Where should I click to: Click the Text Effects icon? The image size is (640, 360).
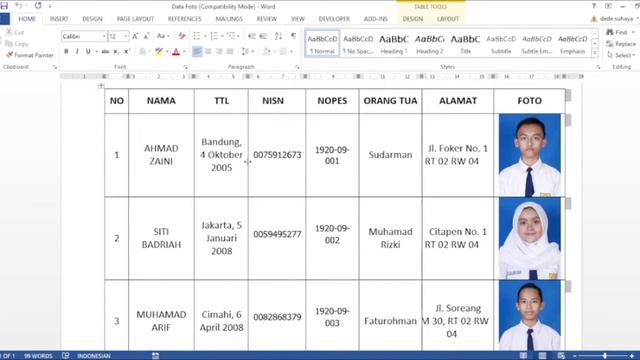(142, 52)
